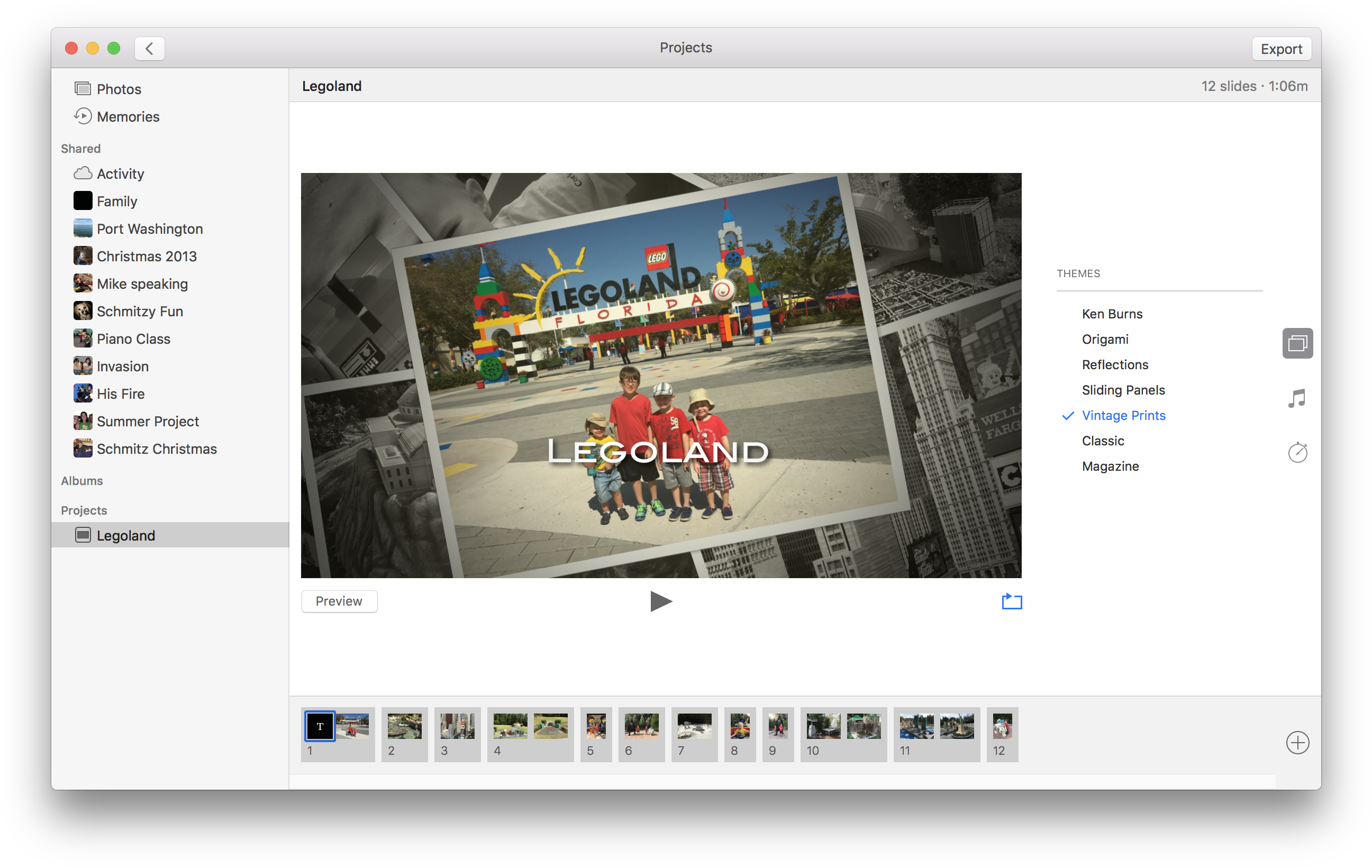Click the Legoland project title heading
Image resolution: width=1372 pixels, height=868 pixels.
[332, 86]
